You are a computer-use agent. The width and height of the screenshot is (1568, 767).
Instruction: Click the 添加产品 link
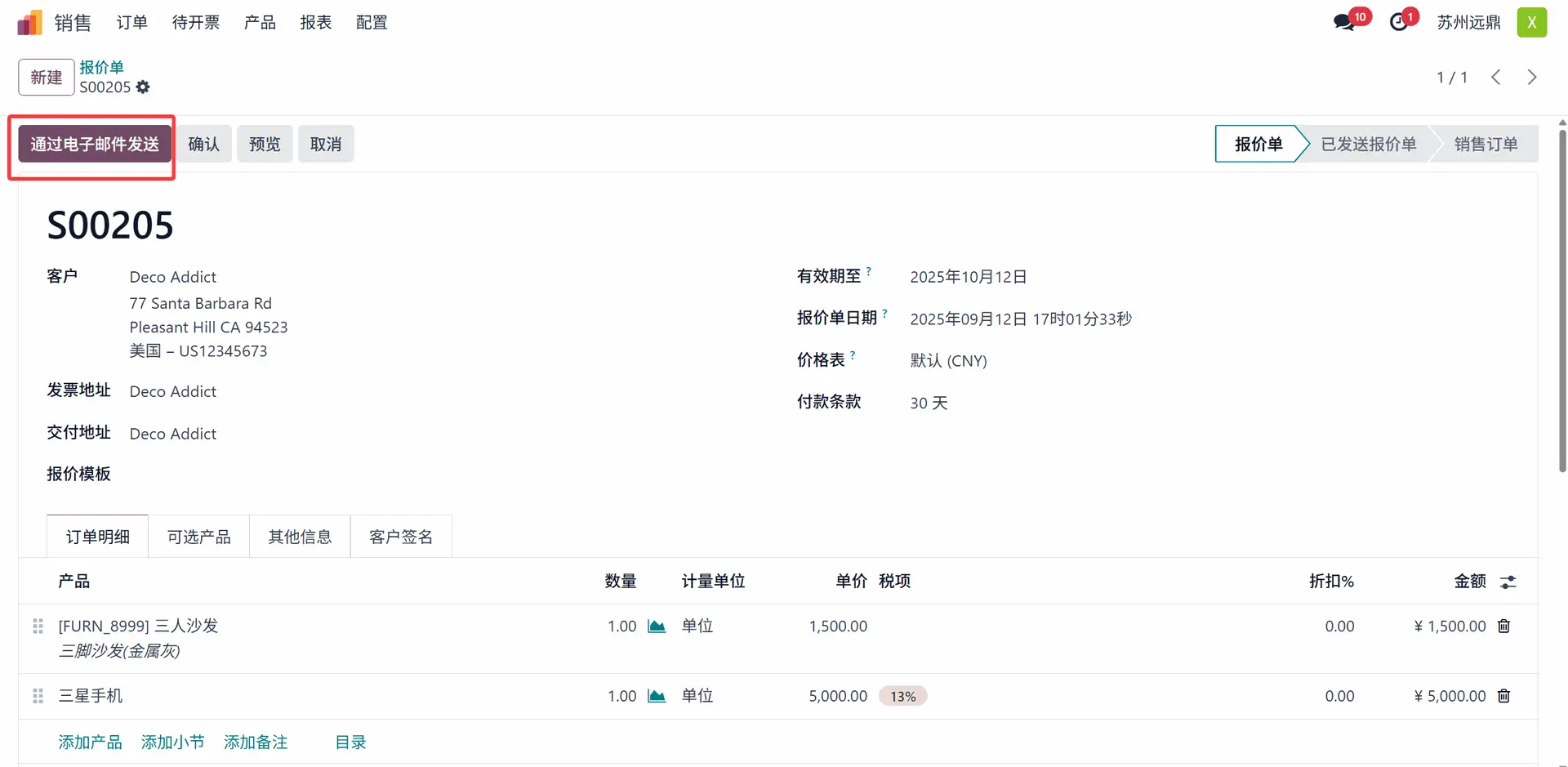90,742
